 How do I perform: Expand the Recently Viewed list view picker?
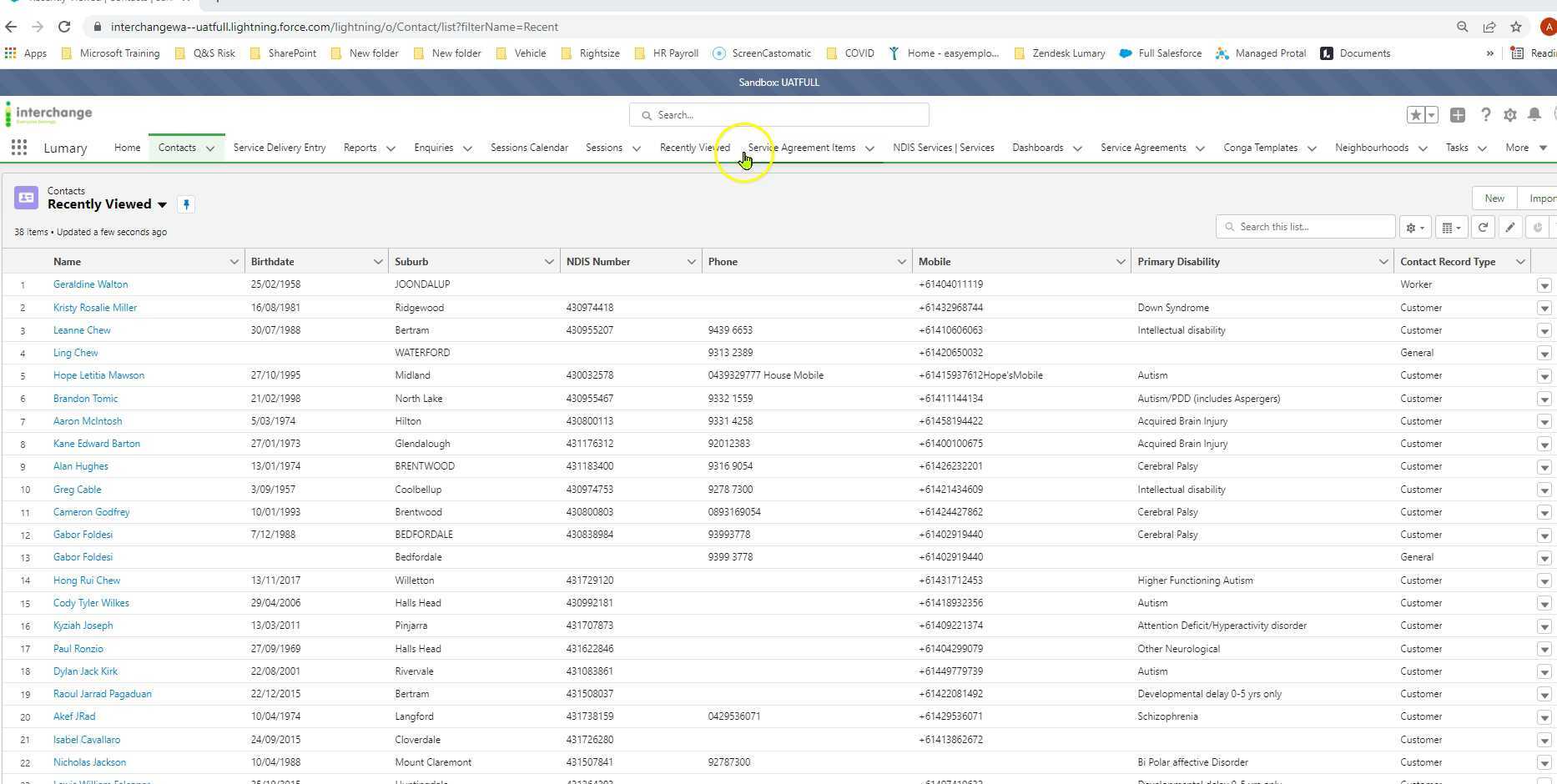point(162,205)
